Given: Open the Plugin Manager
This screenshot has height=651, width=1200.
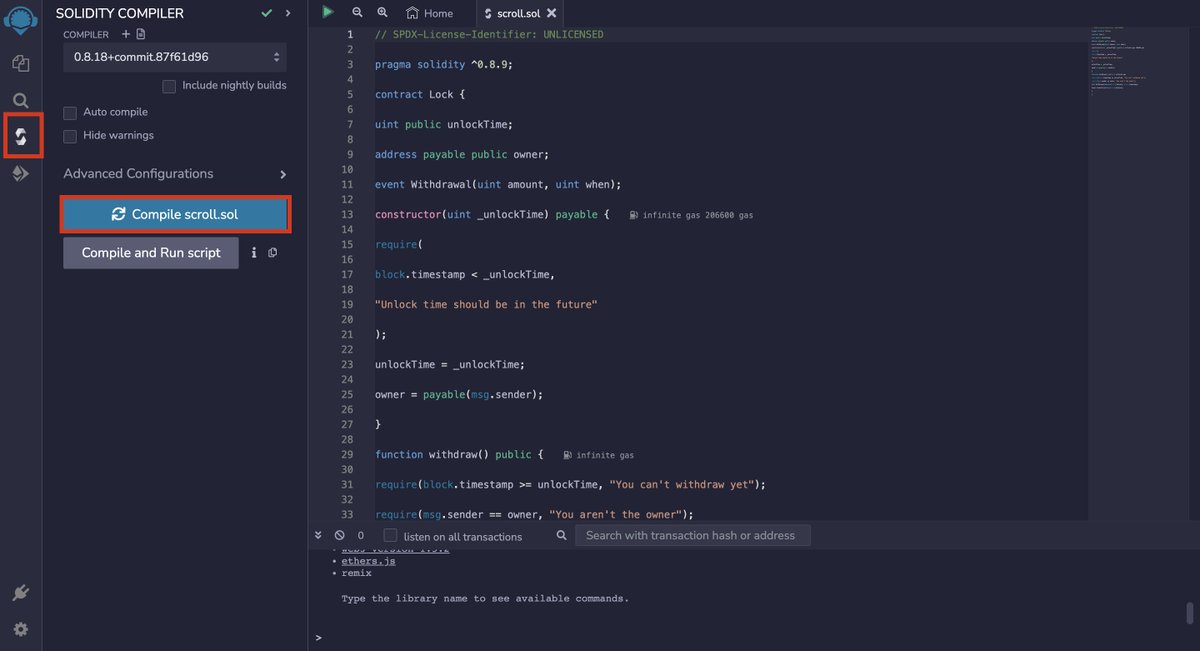Looking at the screenshot, I should coord(21,592).
